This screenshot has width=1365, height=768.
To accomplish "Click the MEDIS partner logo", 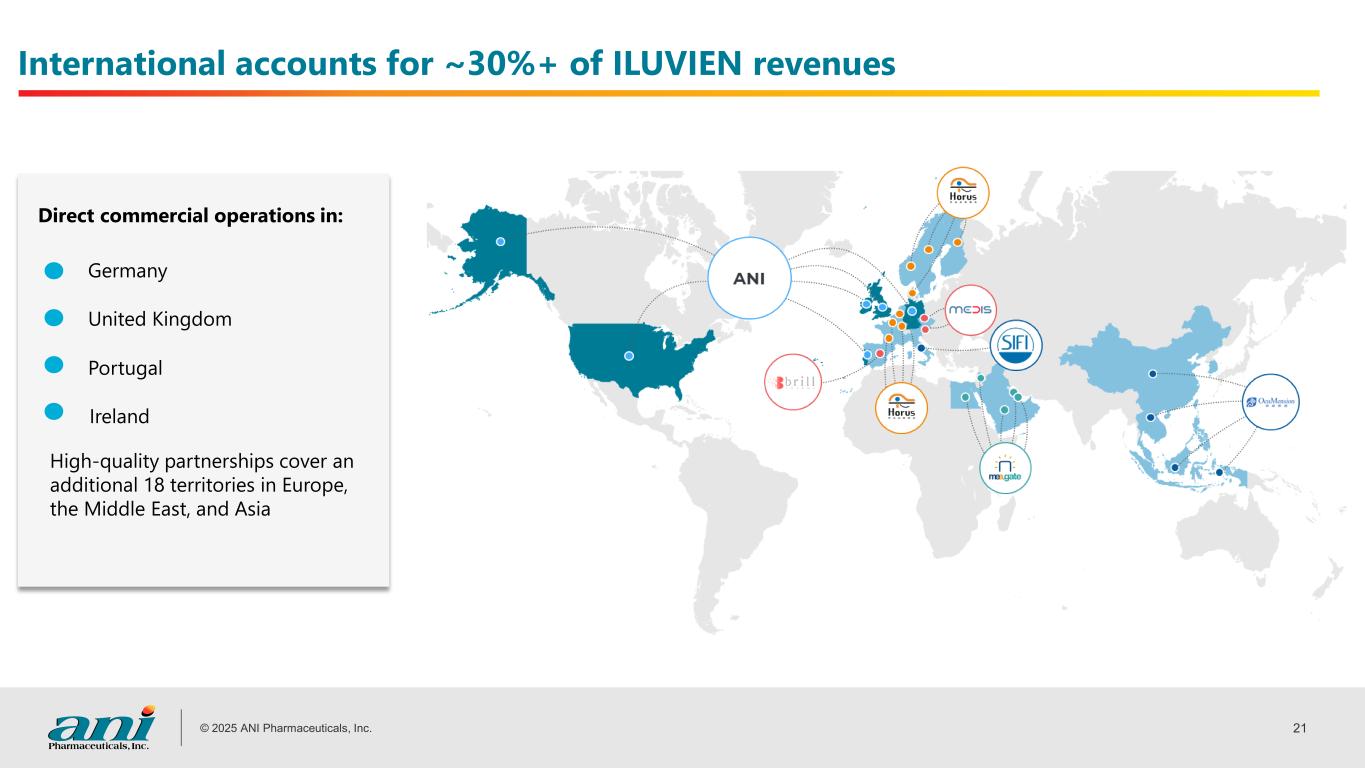I will point(968,309).
